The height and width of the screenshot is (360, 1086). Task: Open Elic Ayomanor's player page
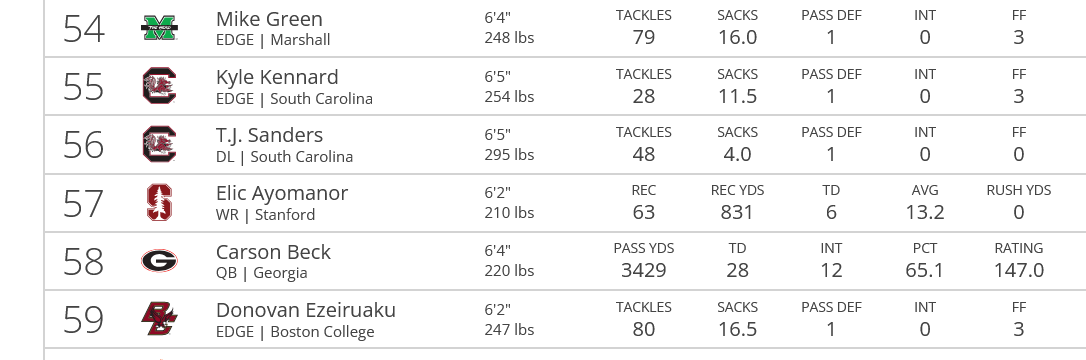tap(282, 193)
